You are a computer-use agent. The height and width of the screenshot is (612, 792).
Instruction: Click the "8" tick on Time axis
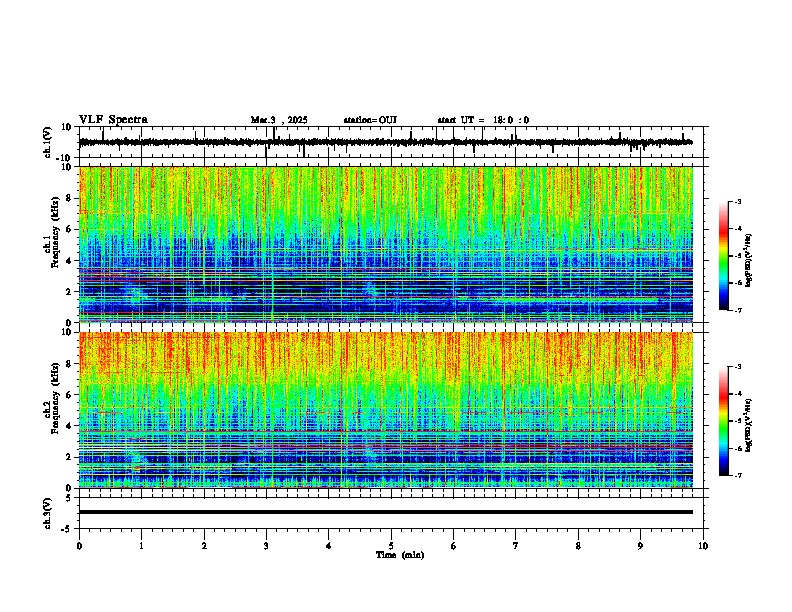click(x=578, y=546)
